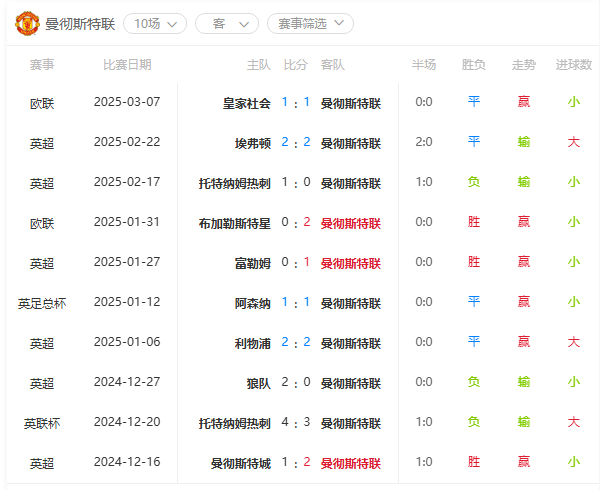600x490 pixels.
Task: Click the 英足总杯 competition label
Action: click(x=42, y=303)
